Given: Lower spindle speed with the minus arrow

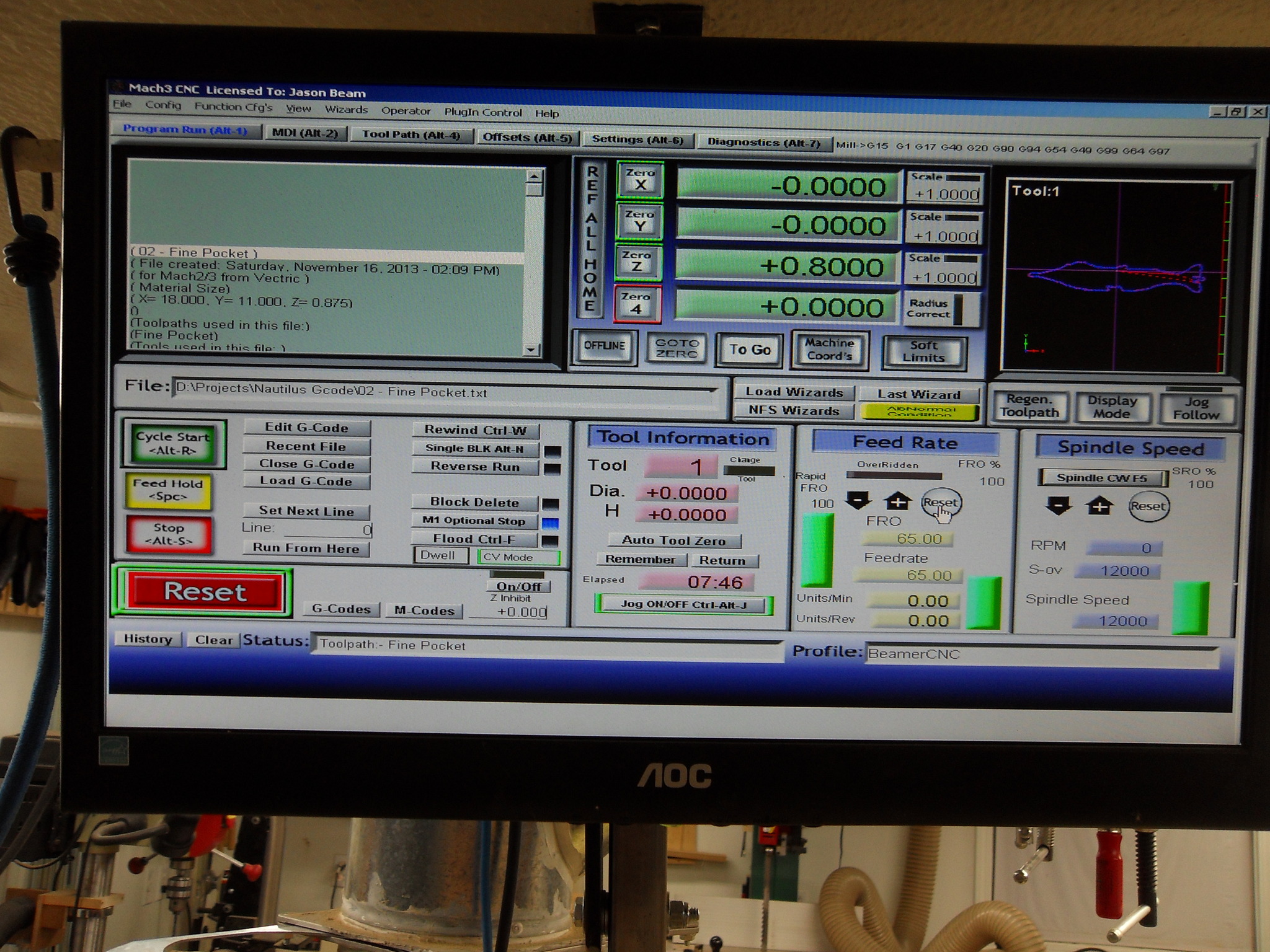Looking at the screenshot, I should pyautogui.click(x=1059, y=506).
